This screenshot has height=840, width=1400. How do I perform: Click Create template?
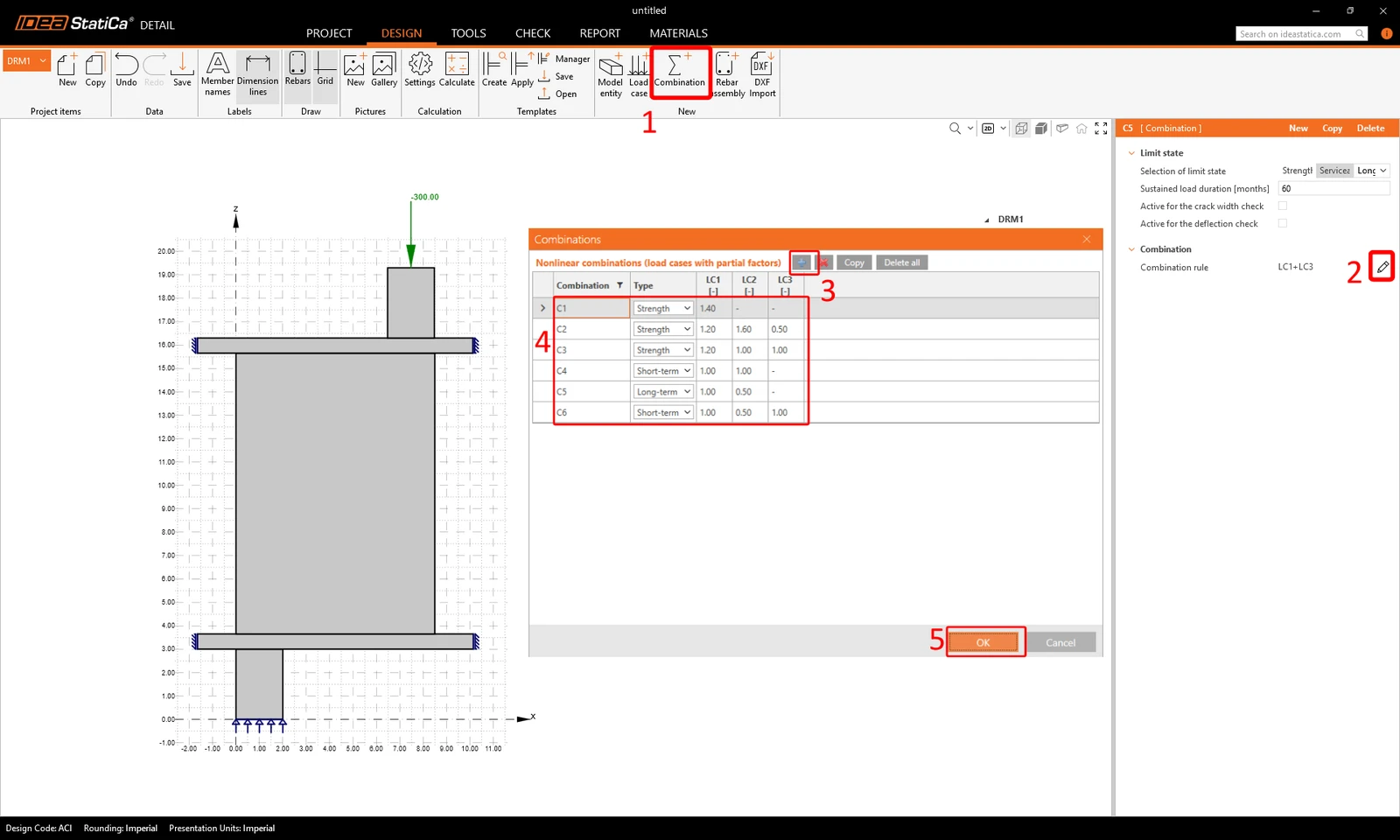(494, 69)
